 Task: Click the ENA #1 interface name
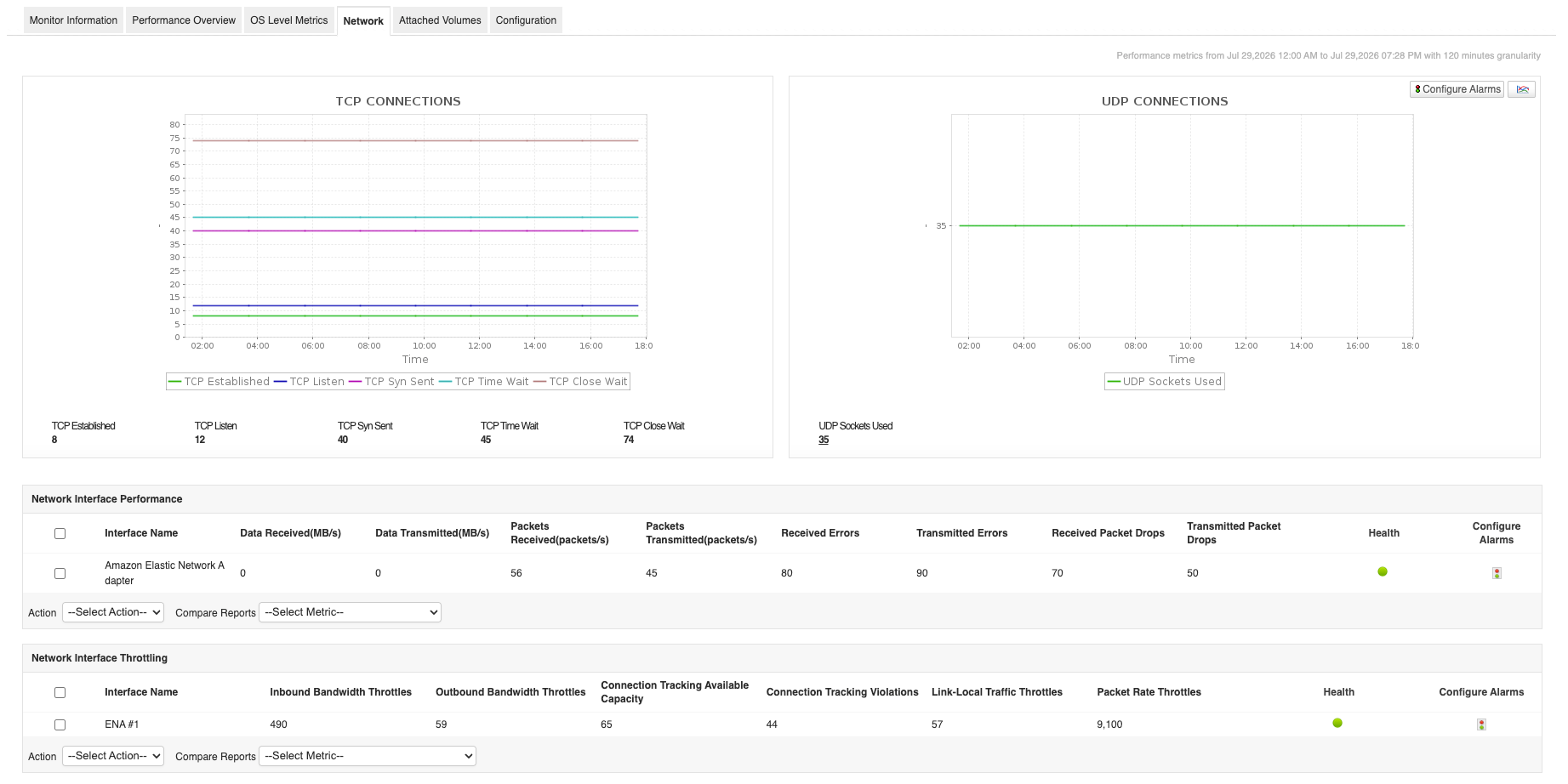click(122, 724)
